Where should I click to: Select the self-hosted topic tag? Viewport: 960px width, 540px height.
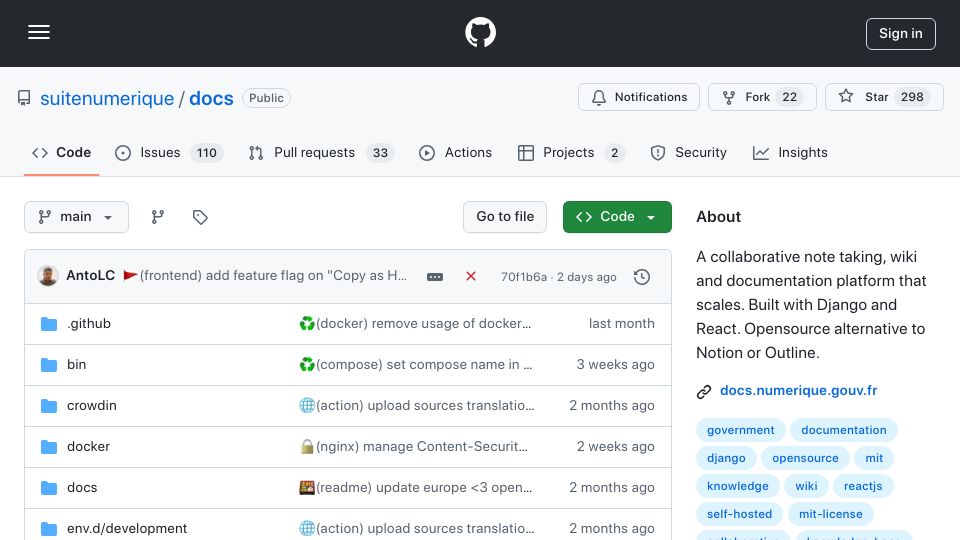740,514
